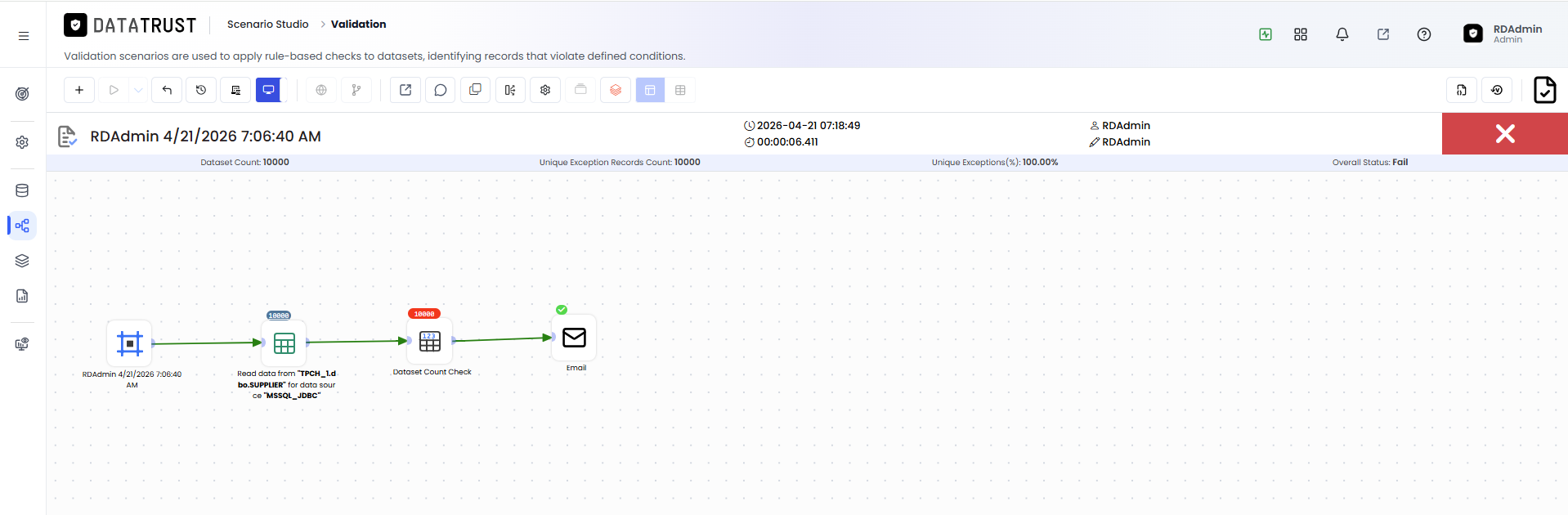Open the comments speech bubble icon
1568x515 pixels.
[440, 90]
